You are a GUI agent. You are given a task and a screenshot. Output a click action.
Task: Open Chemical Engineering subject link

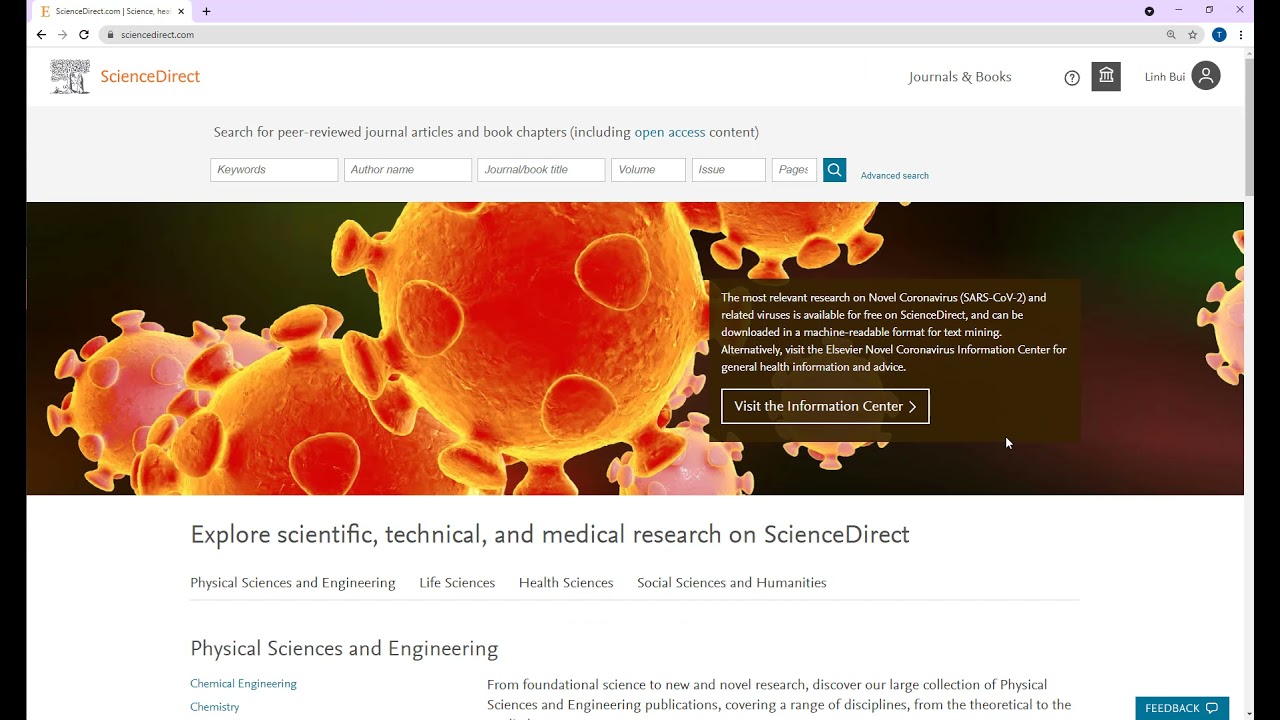coord(243,684)
